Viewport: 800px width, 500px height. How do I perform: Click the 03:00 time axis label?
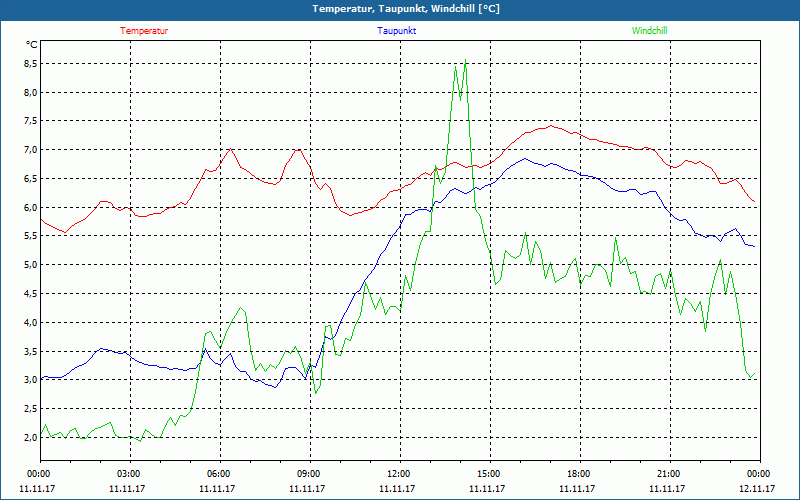(x=131, y=474)
